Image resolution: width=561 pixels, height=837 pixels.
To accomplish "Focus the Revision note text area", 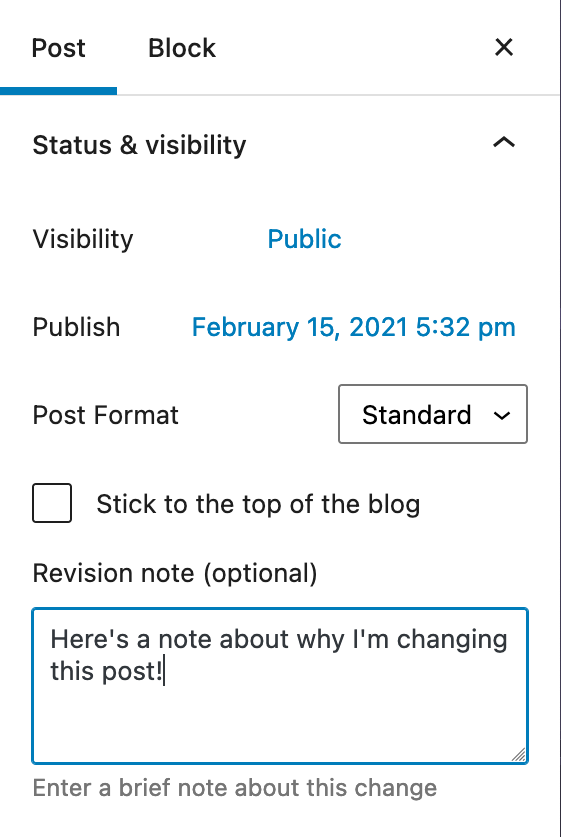I will [x=280, y=686].
